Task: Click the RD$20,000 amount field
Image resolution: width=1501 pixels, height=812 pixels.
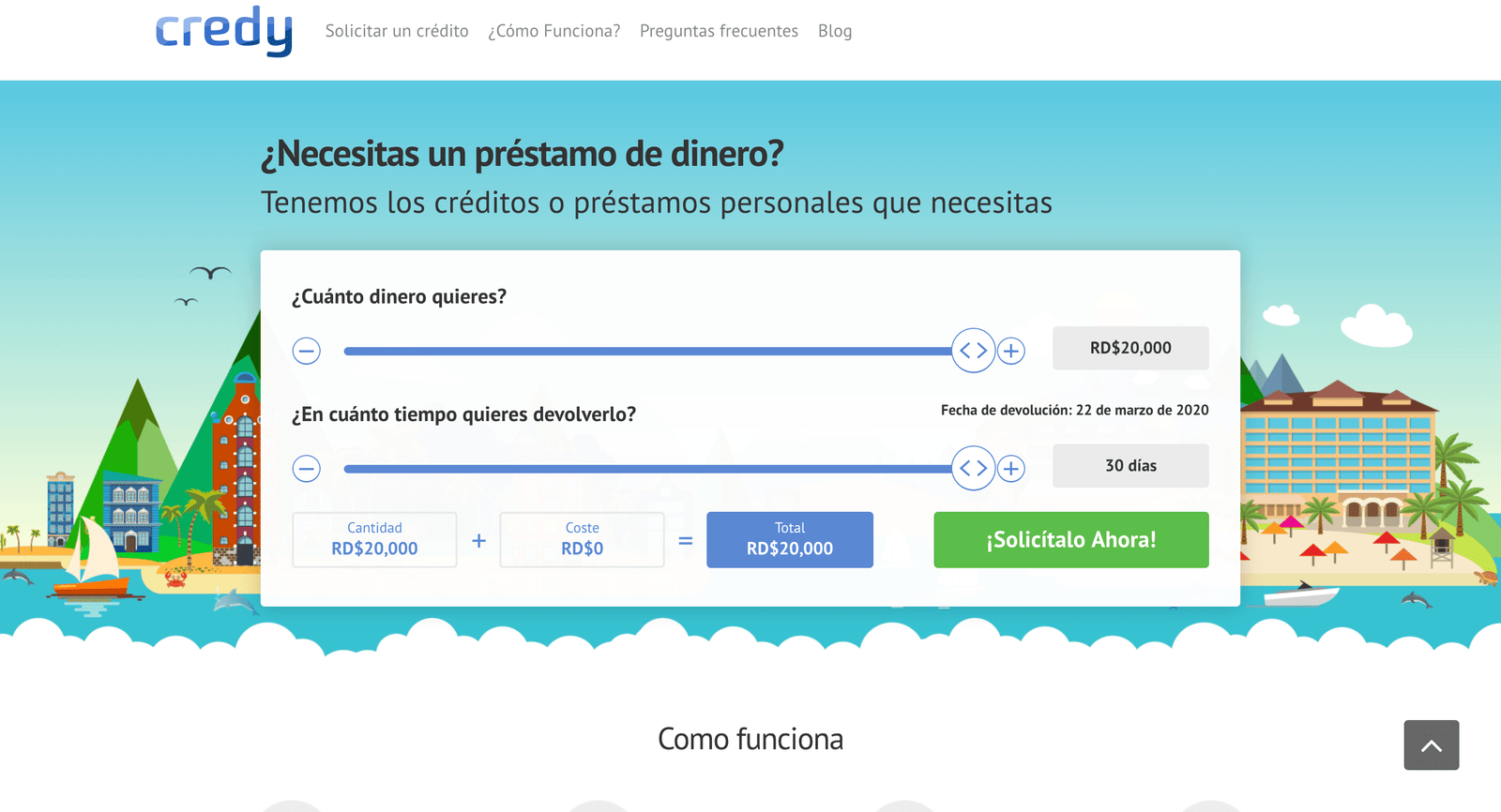Action: (1130, 348)
